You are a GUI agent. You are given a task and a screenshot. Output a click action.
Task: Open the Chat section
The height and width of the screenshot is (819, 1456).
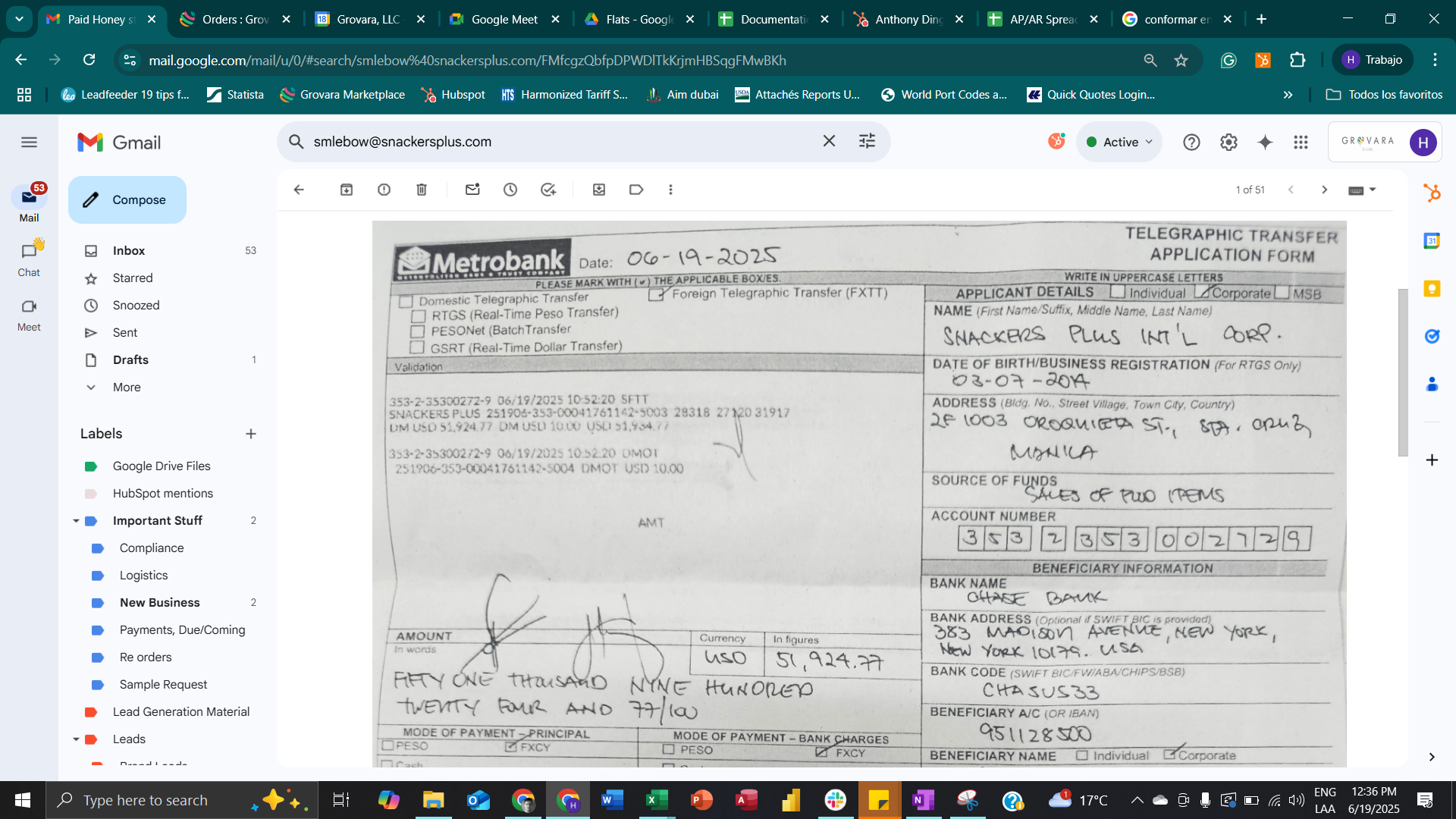click(x=29, y=258)
